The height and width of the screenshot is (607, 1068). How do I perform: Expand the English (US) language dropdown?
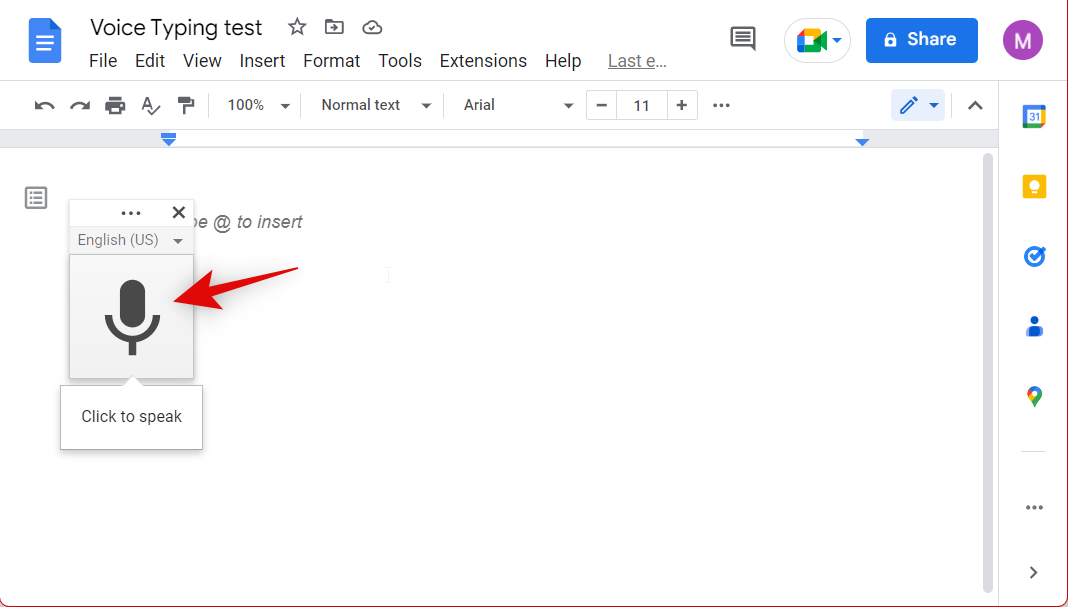[x=130, y=240]
